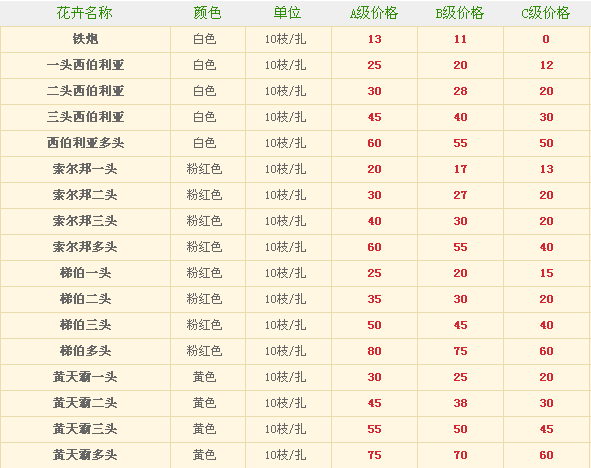591x468 pixels.
Task: Click the 黄天霸多头 row name
Action: [86, 455]
